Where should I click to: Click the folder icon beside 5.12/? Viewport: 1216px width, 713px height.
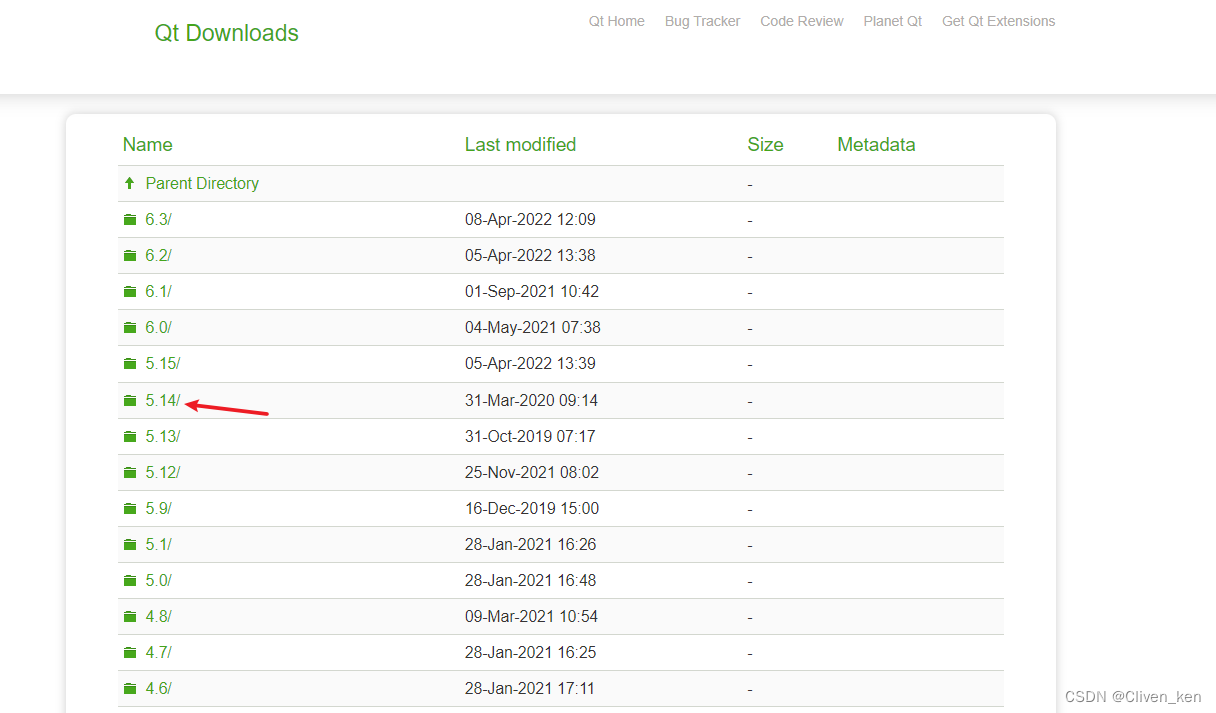tap(130, 472)
